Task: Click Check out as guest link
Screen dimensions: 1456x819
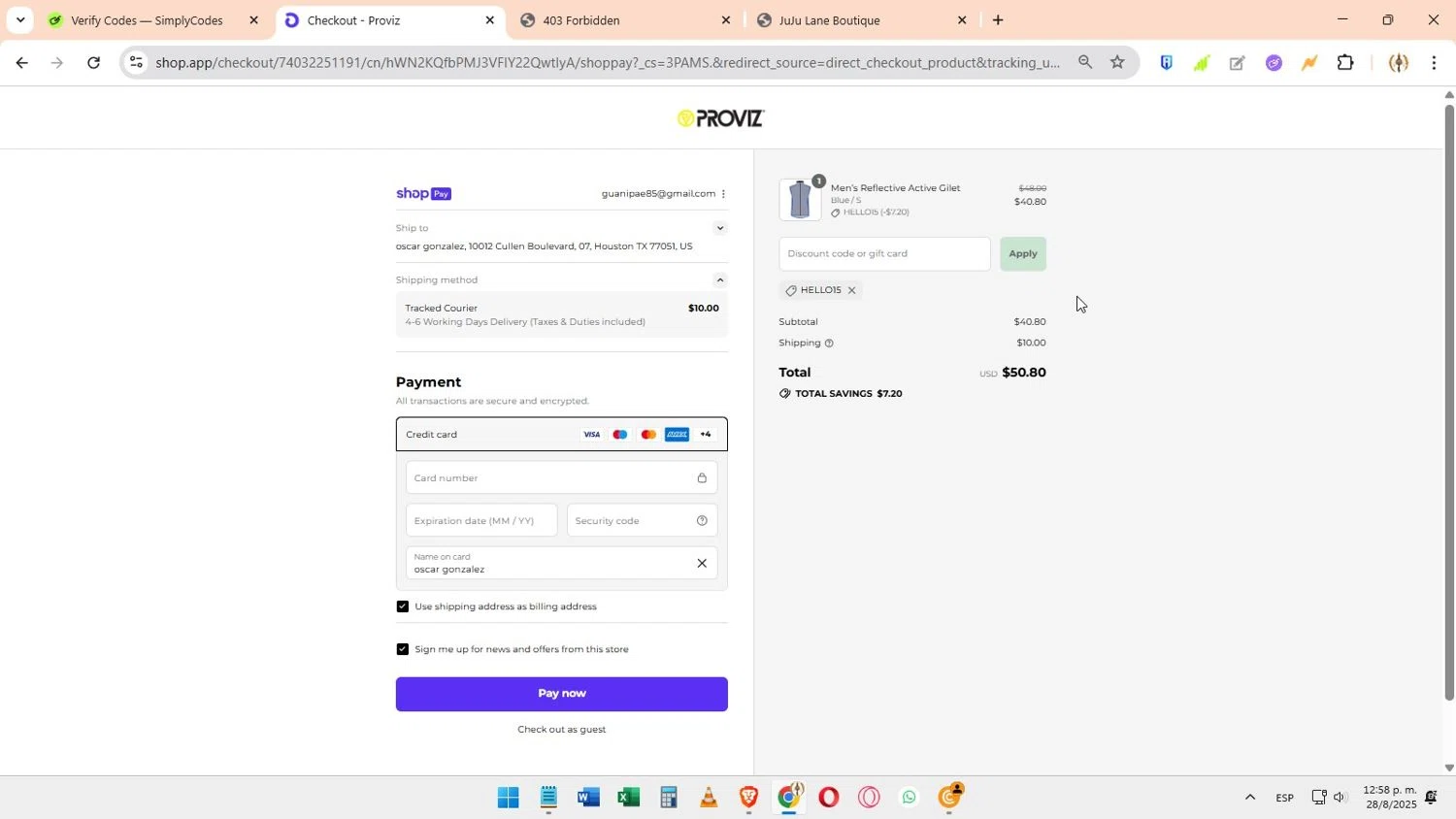Action: point(562,730)
